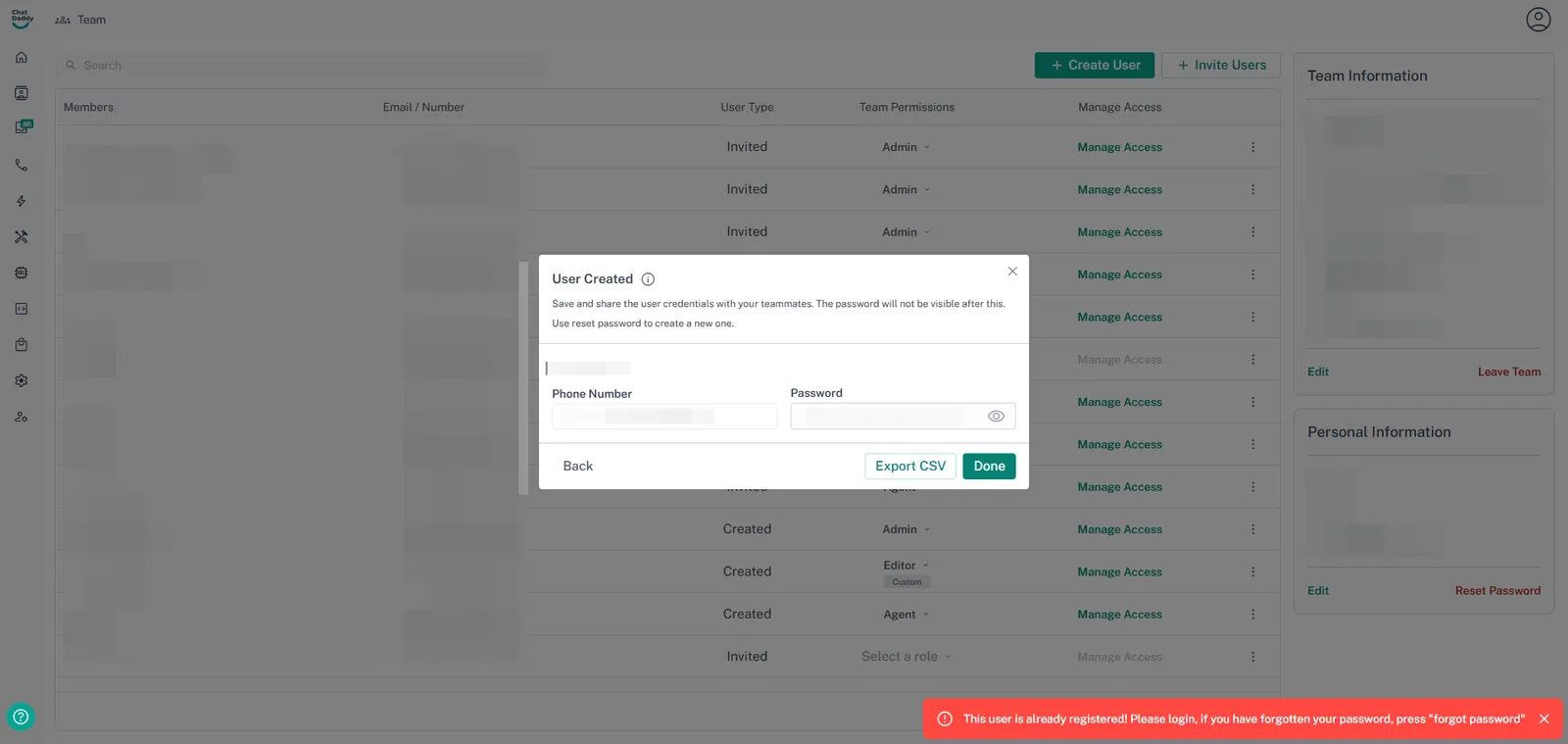This screenshot has width=1568, height=744.
Task: Click the Phone Number field
Action: coord(663,417)
